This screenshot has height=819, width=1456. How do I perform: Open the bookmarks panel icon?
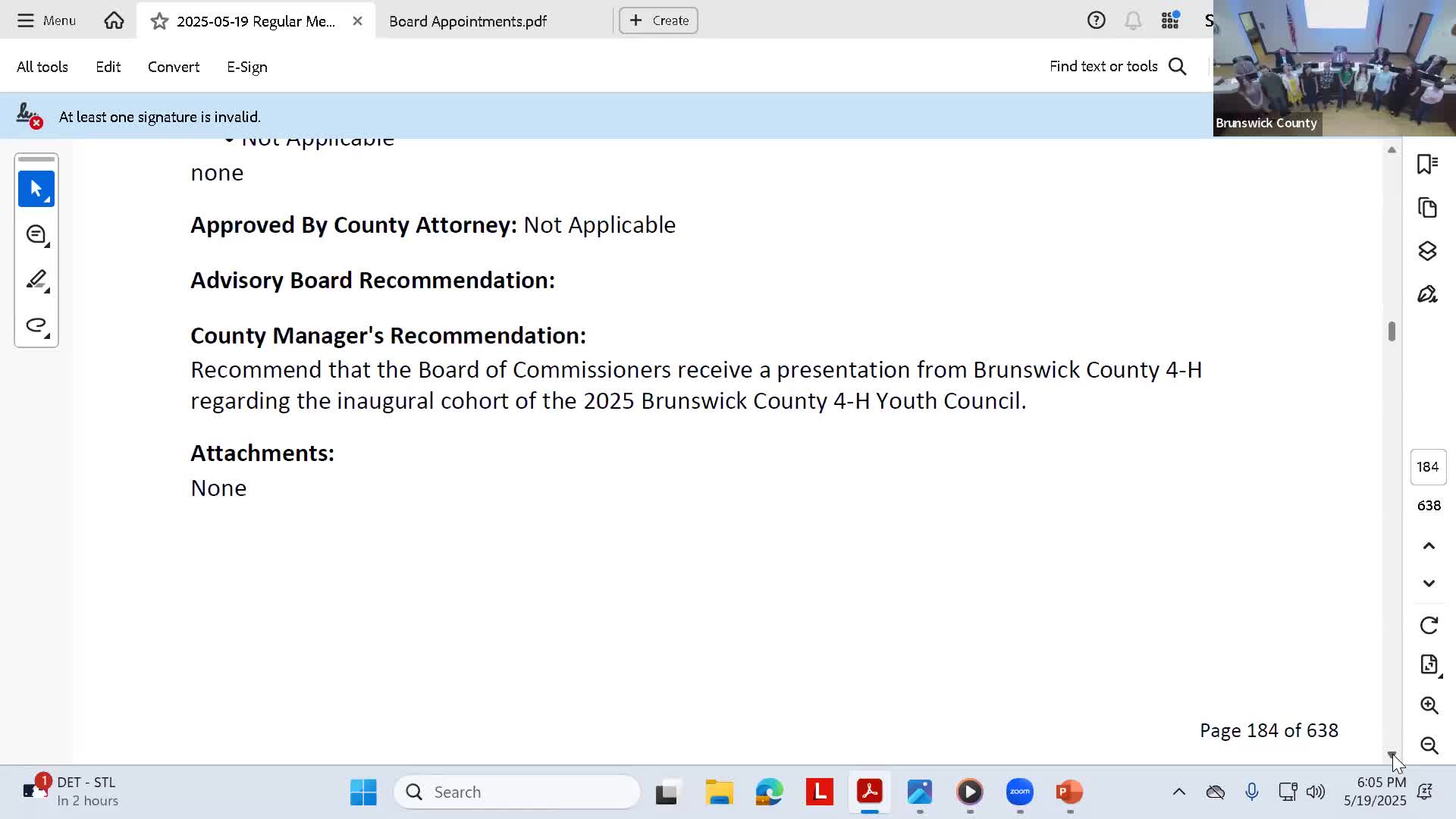coord(1428,164)
